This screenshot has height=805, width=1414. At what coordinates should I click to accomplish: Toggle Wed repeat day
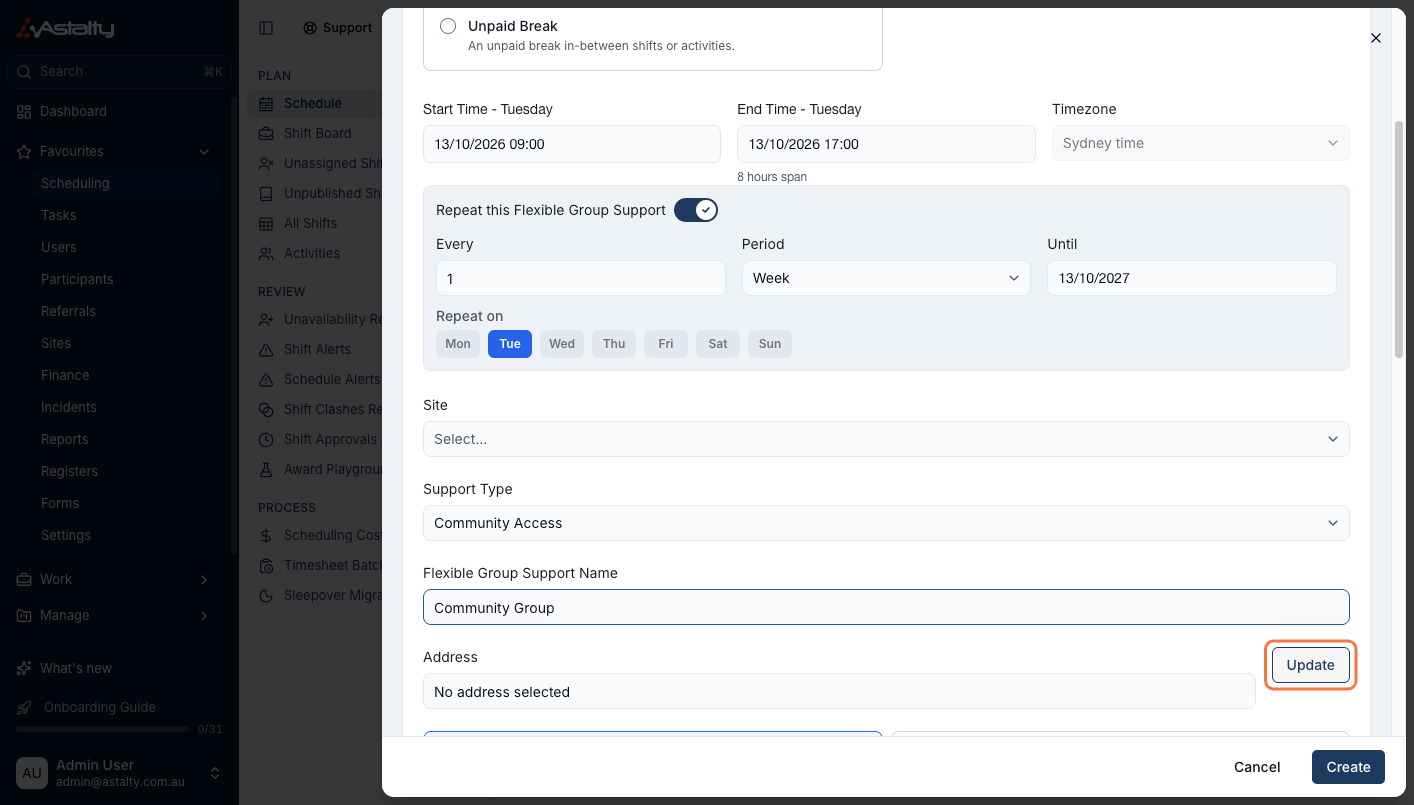562,344
